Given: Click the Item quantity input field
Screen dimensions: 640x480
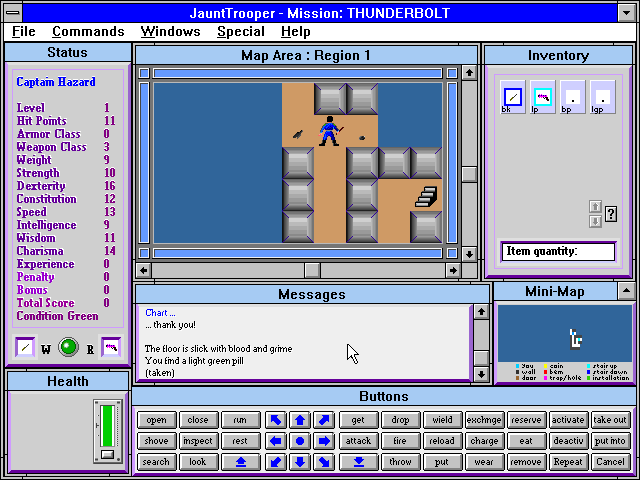Looking at the screenshot, I should point(558,251).
